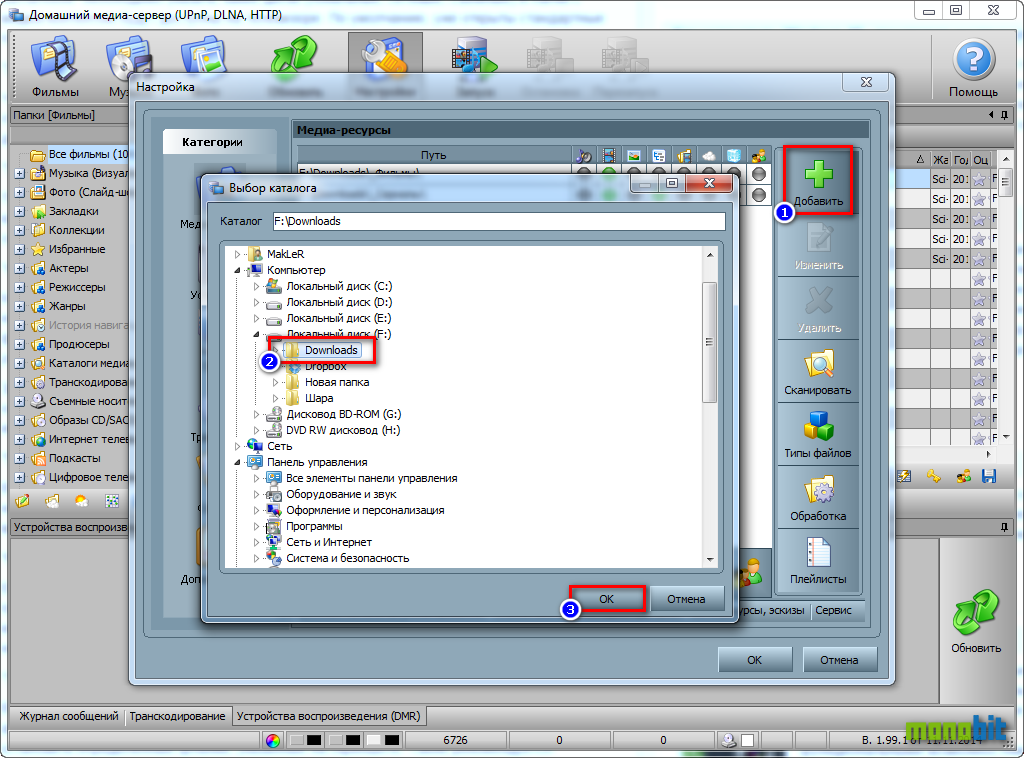Click the cloud column icon in Медиа-ресурсы

click(709, 155)
